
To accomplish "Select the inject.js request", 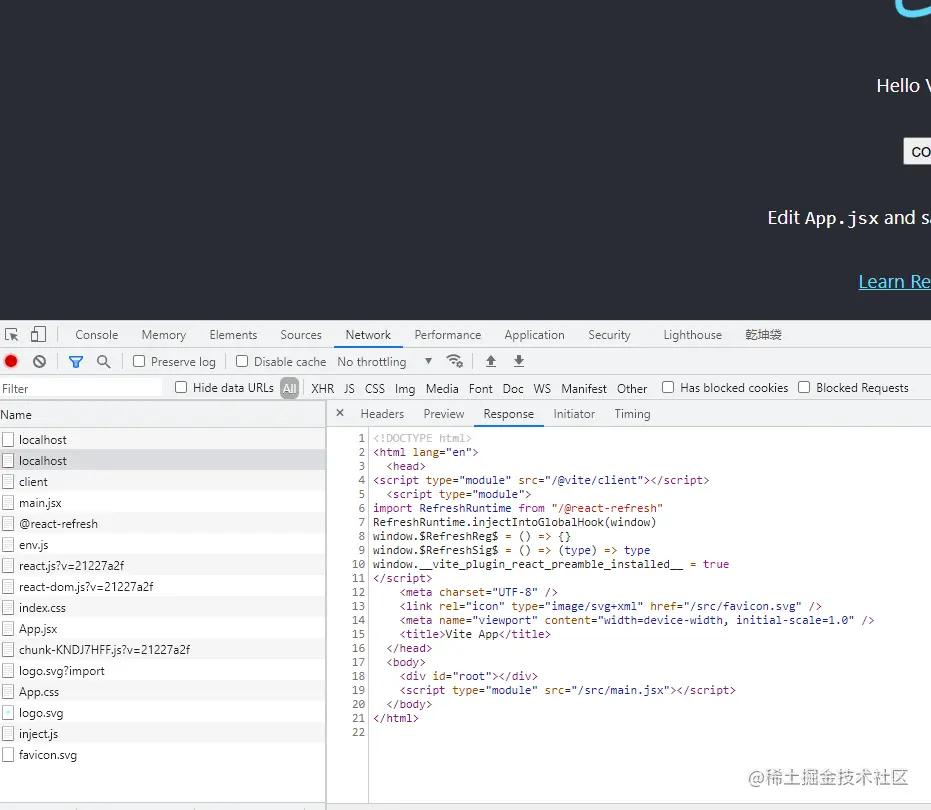I will point(163,734).
